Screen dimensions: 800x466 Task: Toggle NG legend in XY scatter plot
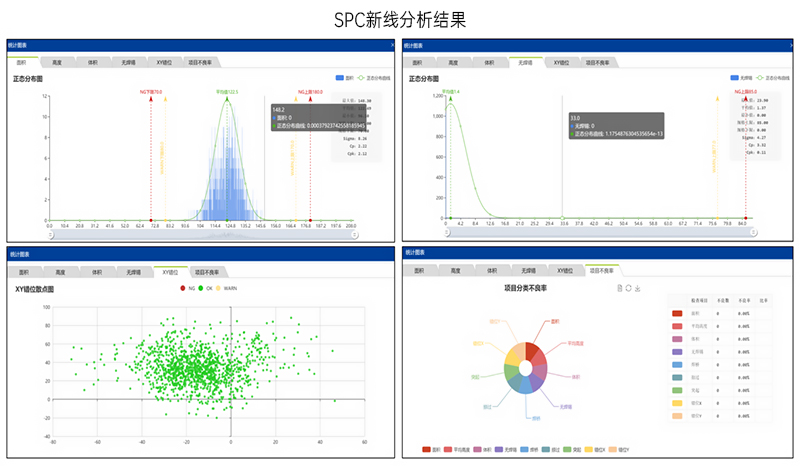point(181,288)
